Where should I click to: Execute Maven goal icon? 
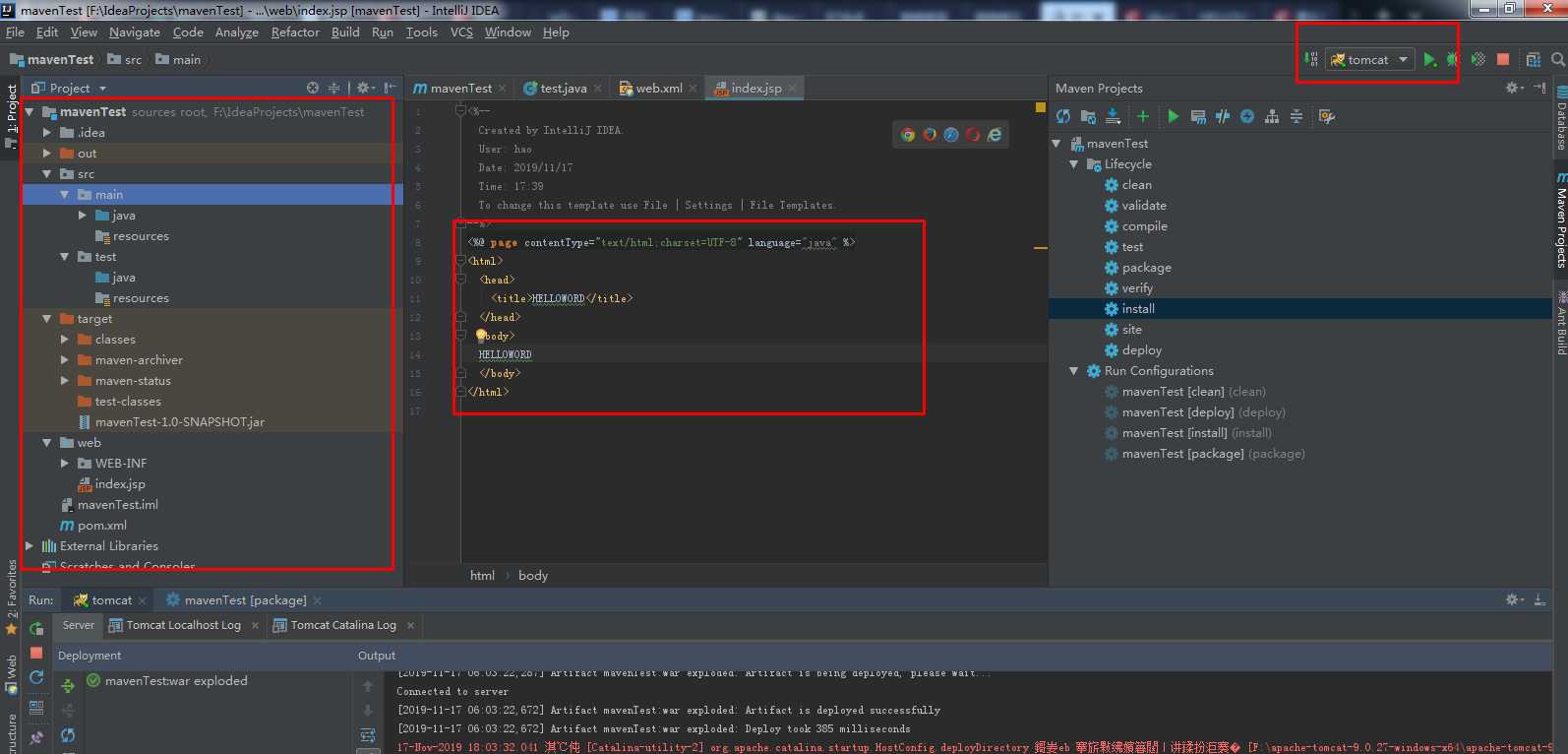coord(1198,116)
